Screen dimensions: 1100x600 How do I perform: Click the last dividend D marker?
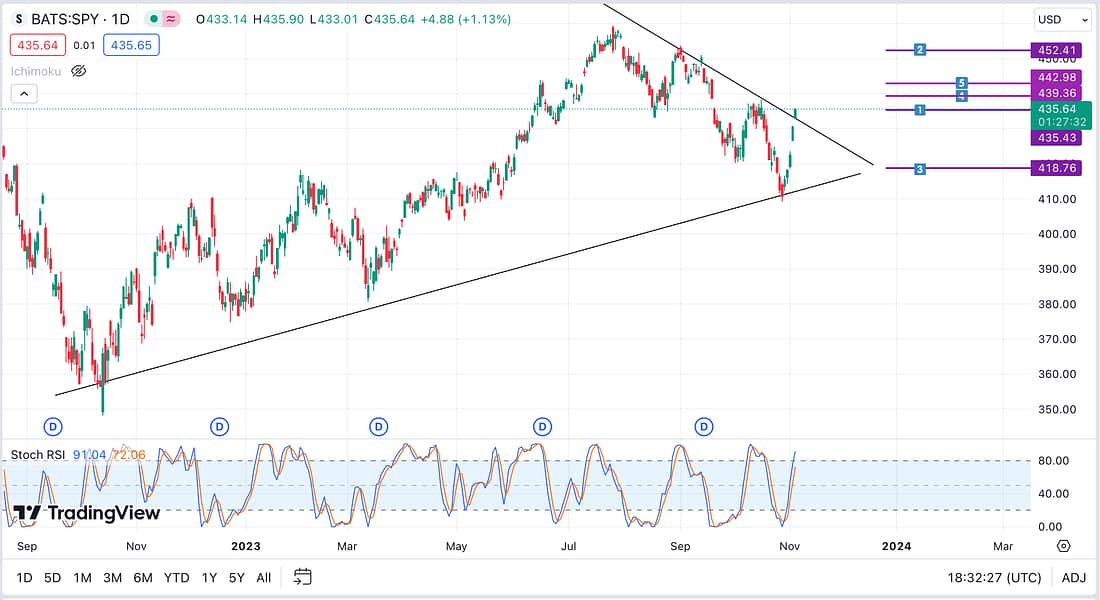pyautogui.click(x=705, y=427)
